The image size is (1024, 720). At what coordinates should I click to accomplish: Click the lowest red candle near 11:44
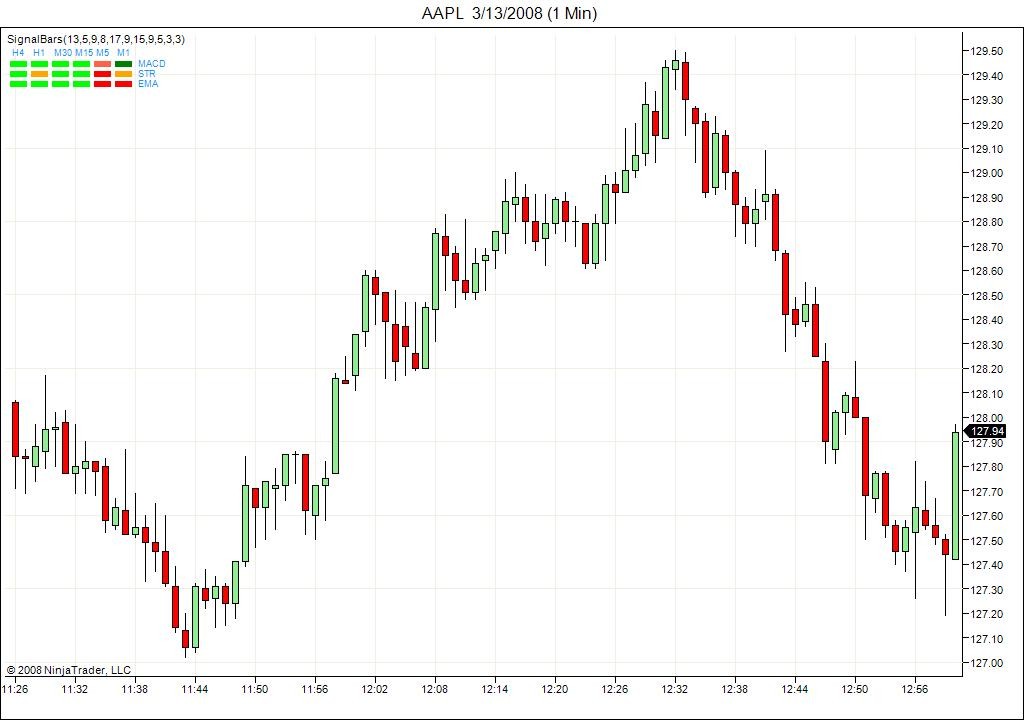tap(185, 638)
